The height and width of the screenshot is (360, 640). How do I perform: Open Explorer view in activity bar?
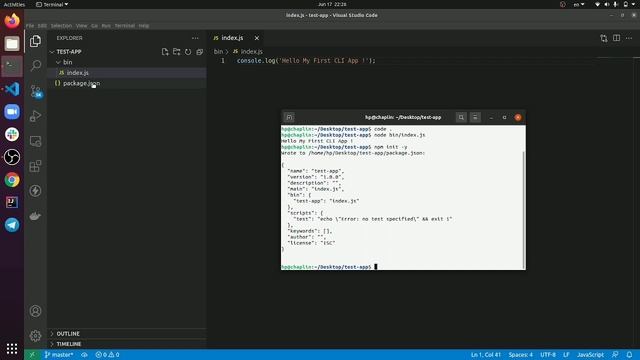pos(36,41)
